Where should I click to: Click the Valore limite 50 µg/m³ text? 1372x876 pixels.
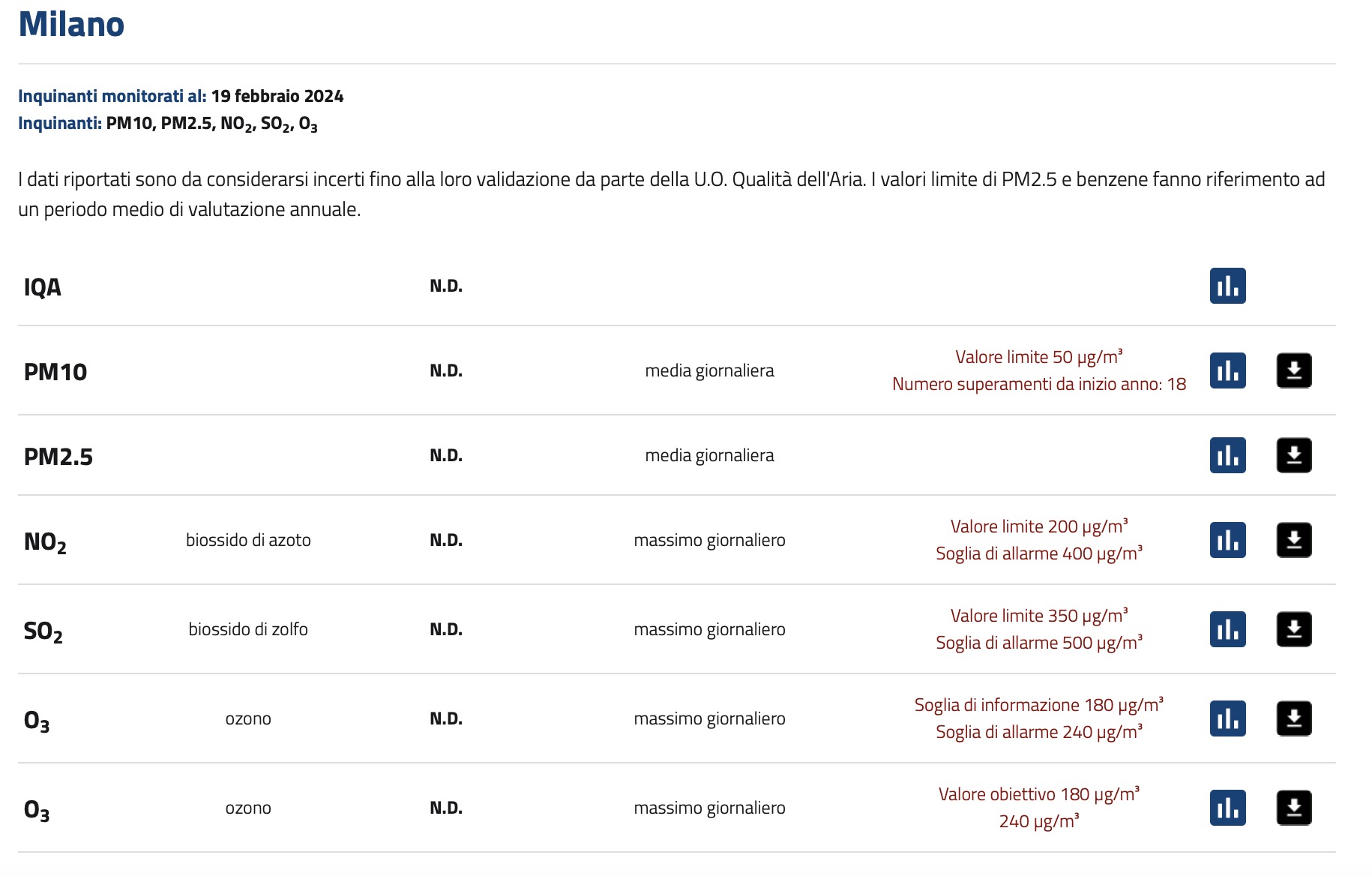[1038, 357]
